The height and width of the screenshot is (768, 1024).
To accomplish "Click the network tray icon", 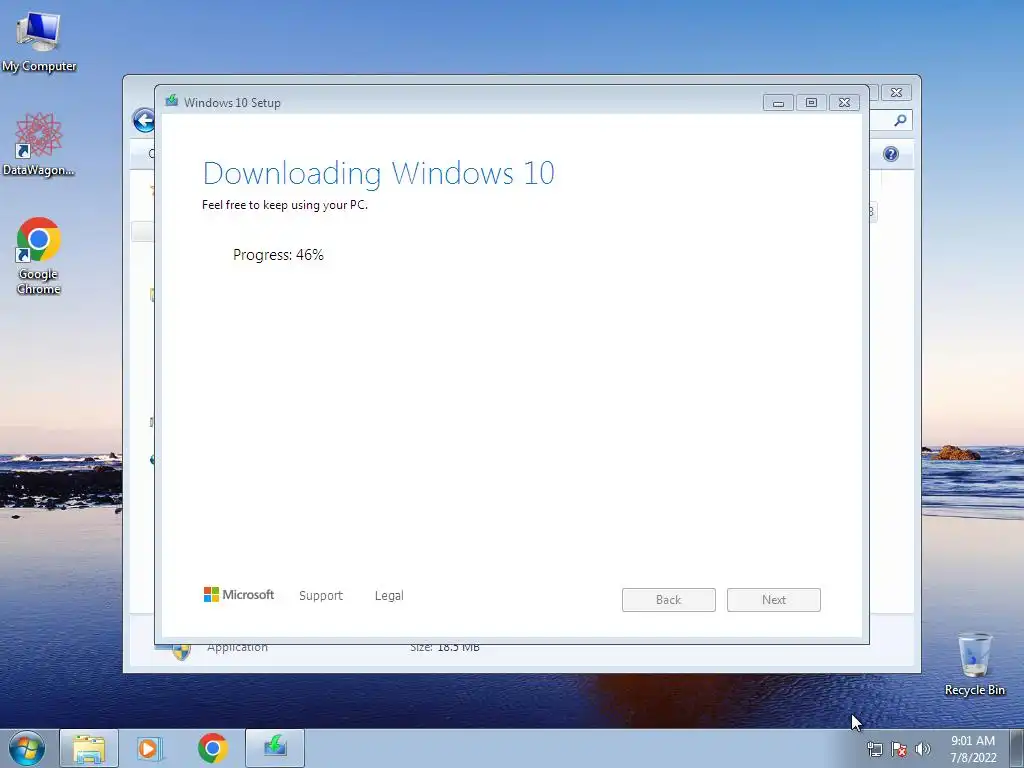I will [x=874, y=749].
